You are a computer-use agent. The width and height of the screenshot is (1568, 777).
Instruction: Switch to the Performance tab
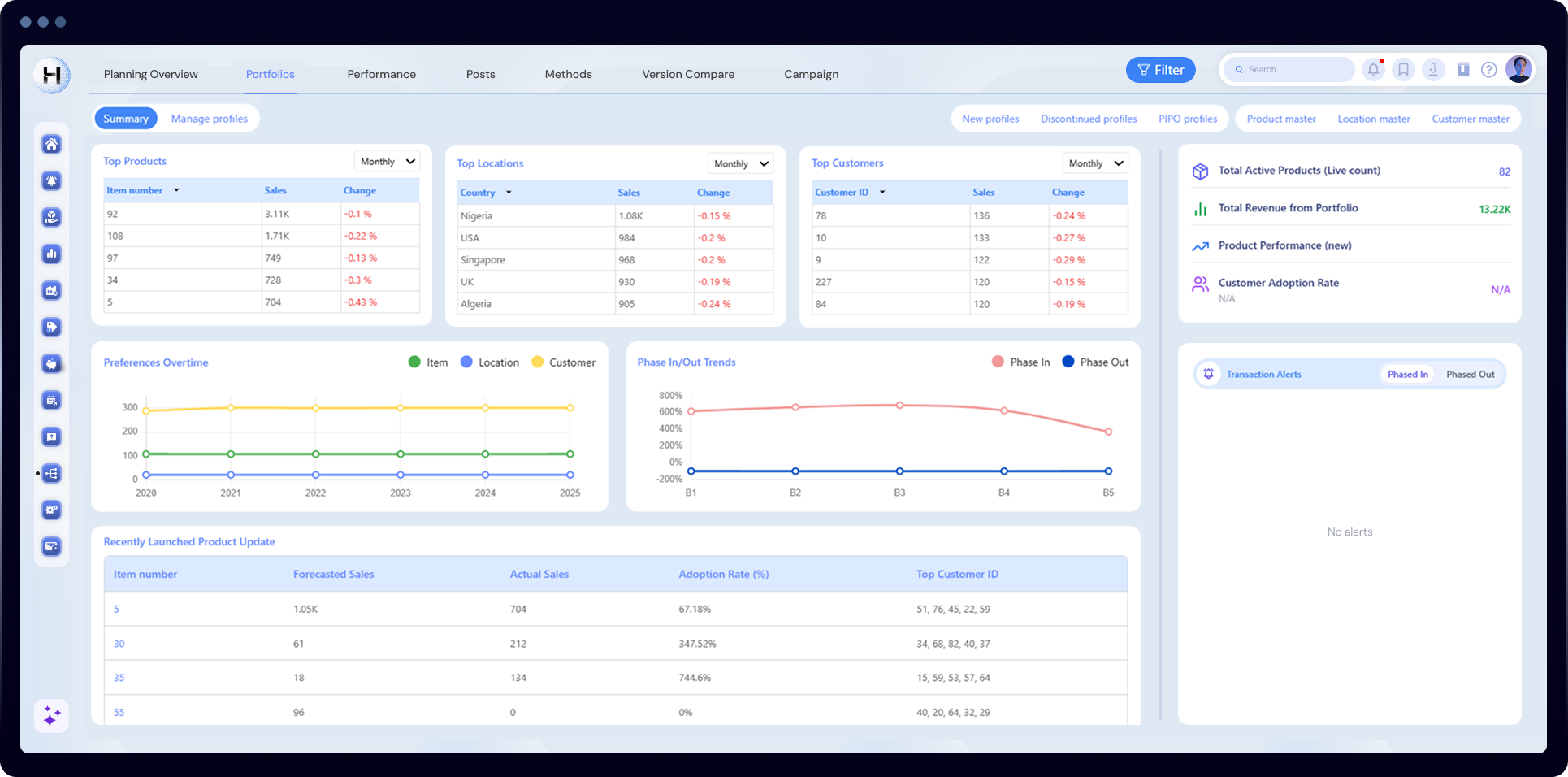coord(381,74)
